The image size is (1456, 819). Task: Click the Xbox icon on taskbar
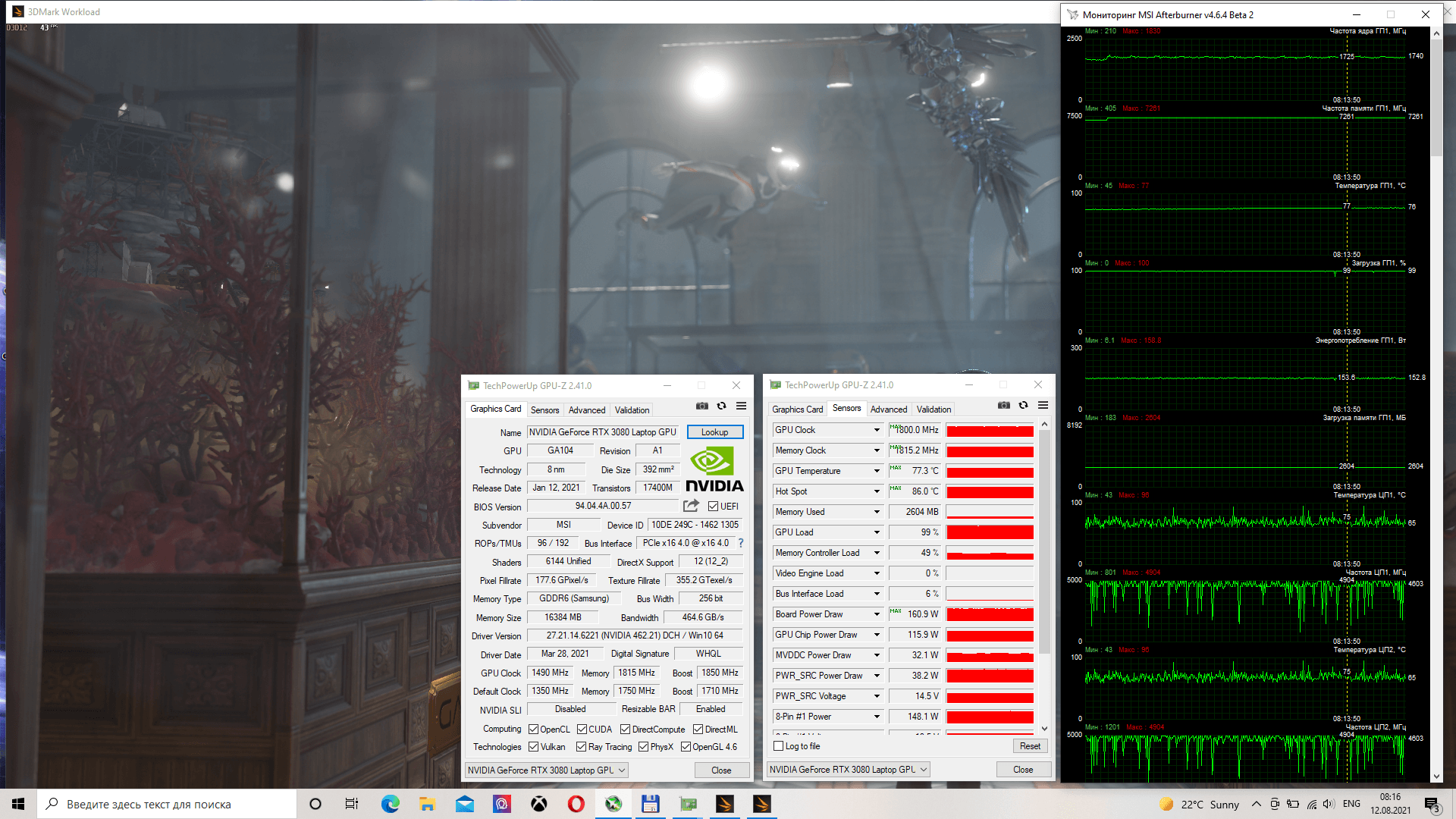(539, 804)
